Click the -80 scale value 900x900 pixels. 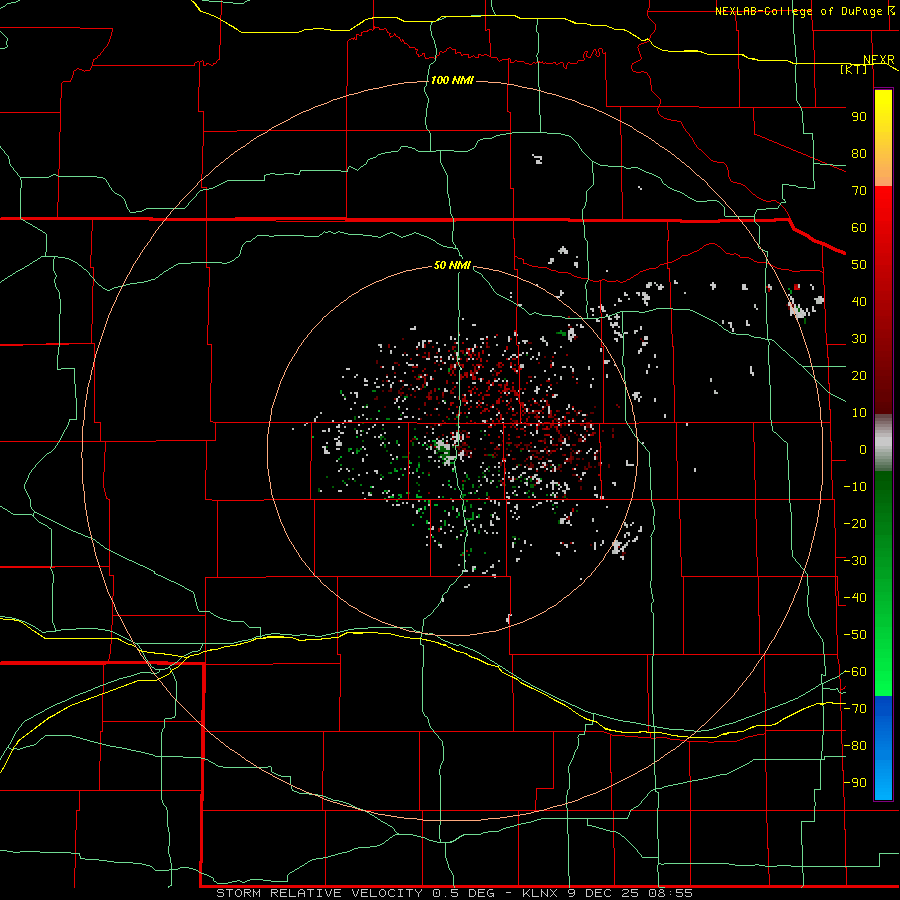pyautogui.click(x=855, y=746)
